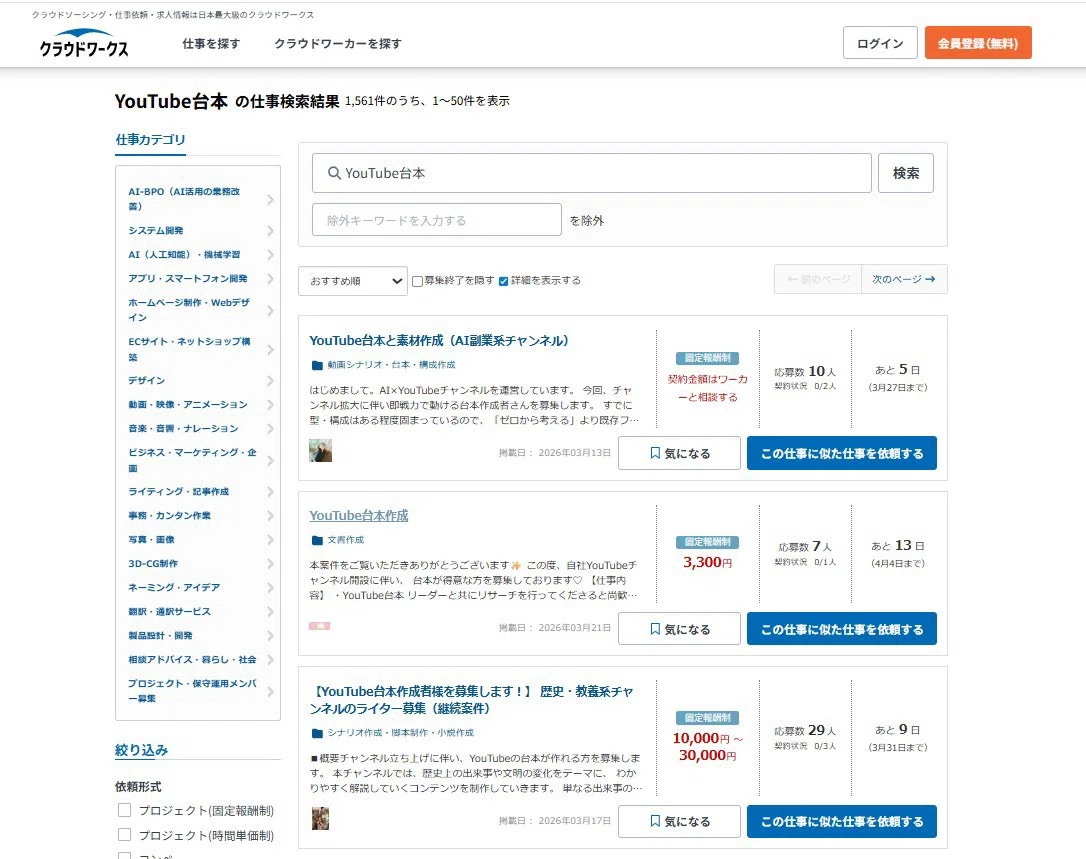Viewport: 1086px width, 859px height.
Task: Click 3,300円 price text
Action: pyautogui.click(x=707, y=563)
